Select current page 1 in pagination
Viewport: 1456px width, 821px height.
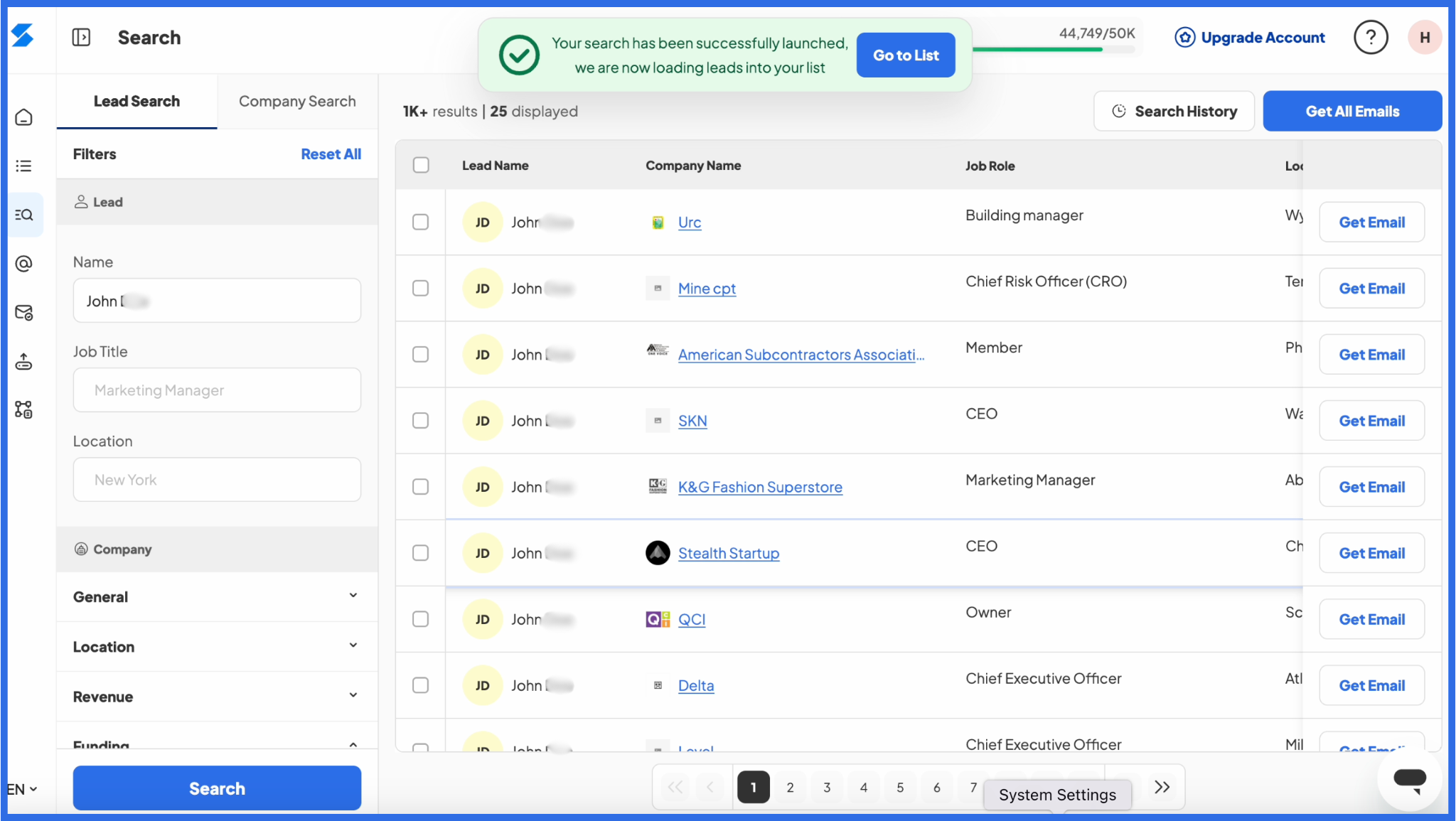754,787
